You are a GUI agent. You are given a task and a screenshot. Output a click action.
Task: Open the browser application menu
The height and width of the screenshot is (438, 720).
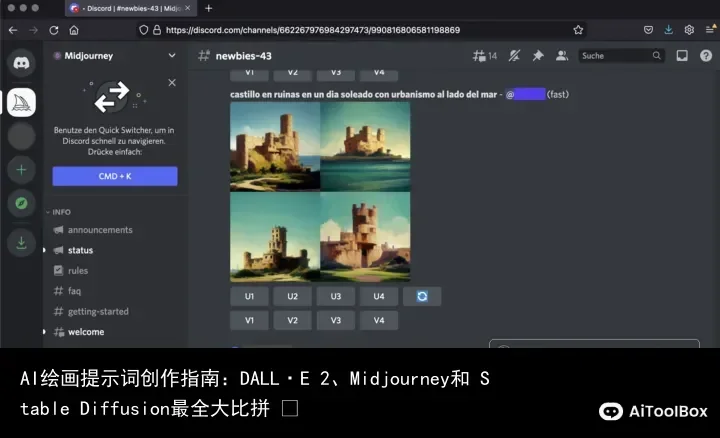coord(710,29)
